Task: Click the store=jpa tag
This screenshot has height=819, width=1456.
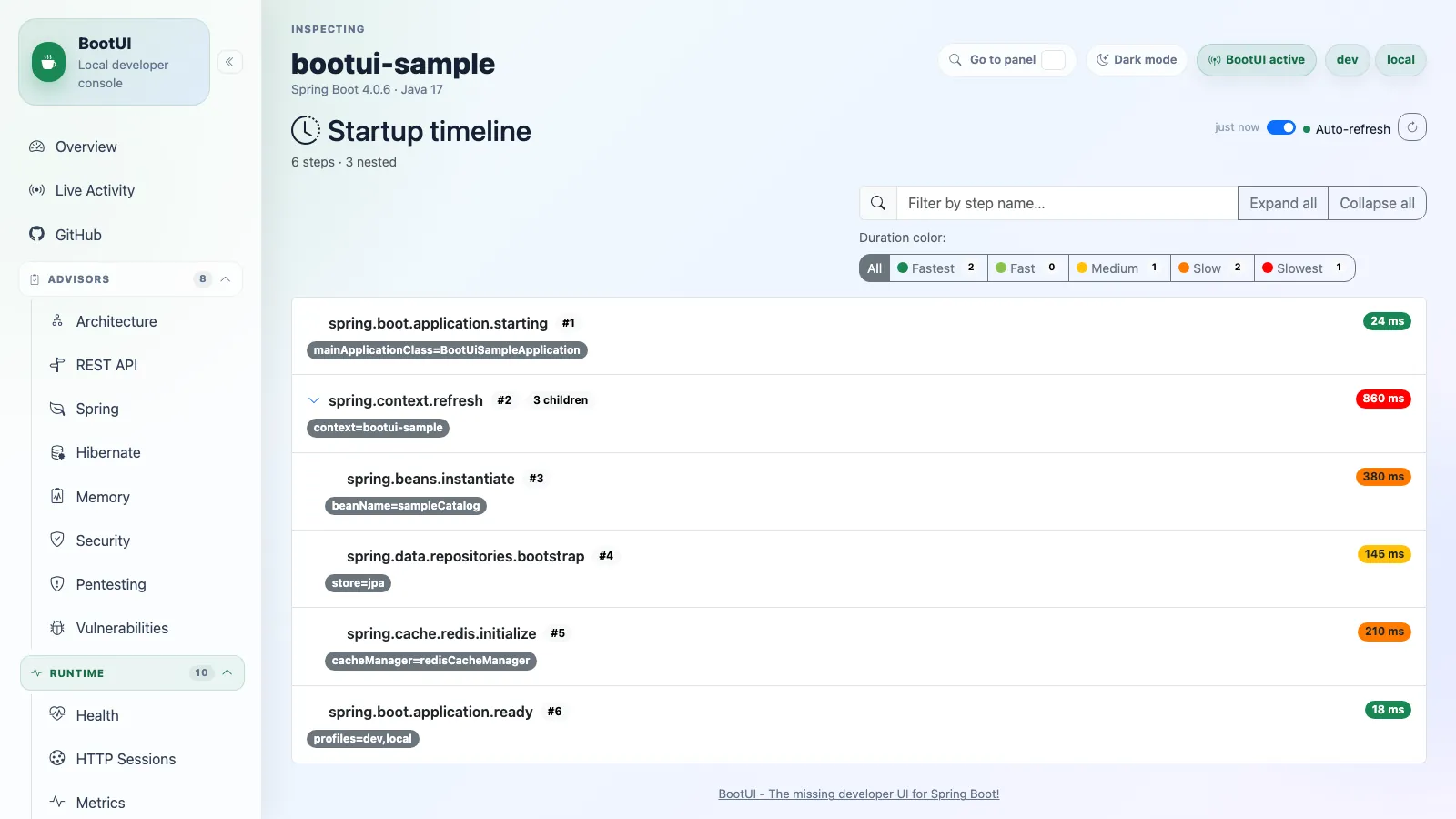Action: coord(358,583)
